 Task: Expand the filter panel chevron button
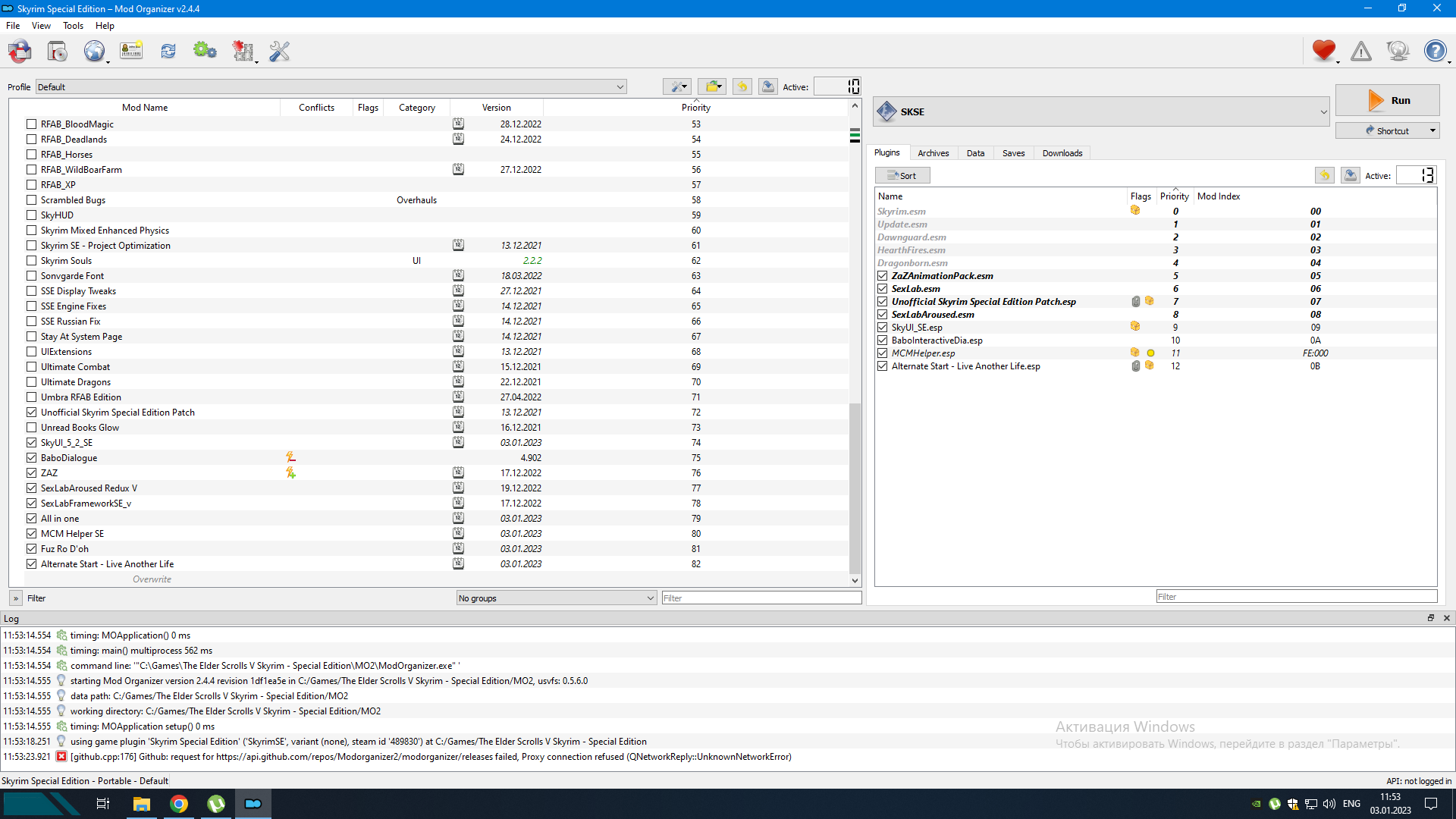pyautogui.click(x=16, y=598)
